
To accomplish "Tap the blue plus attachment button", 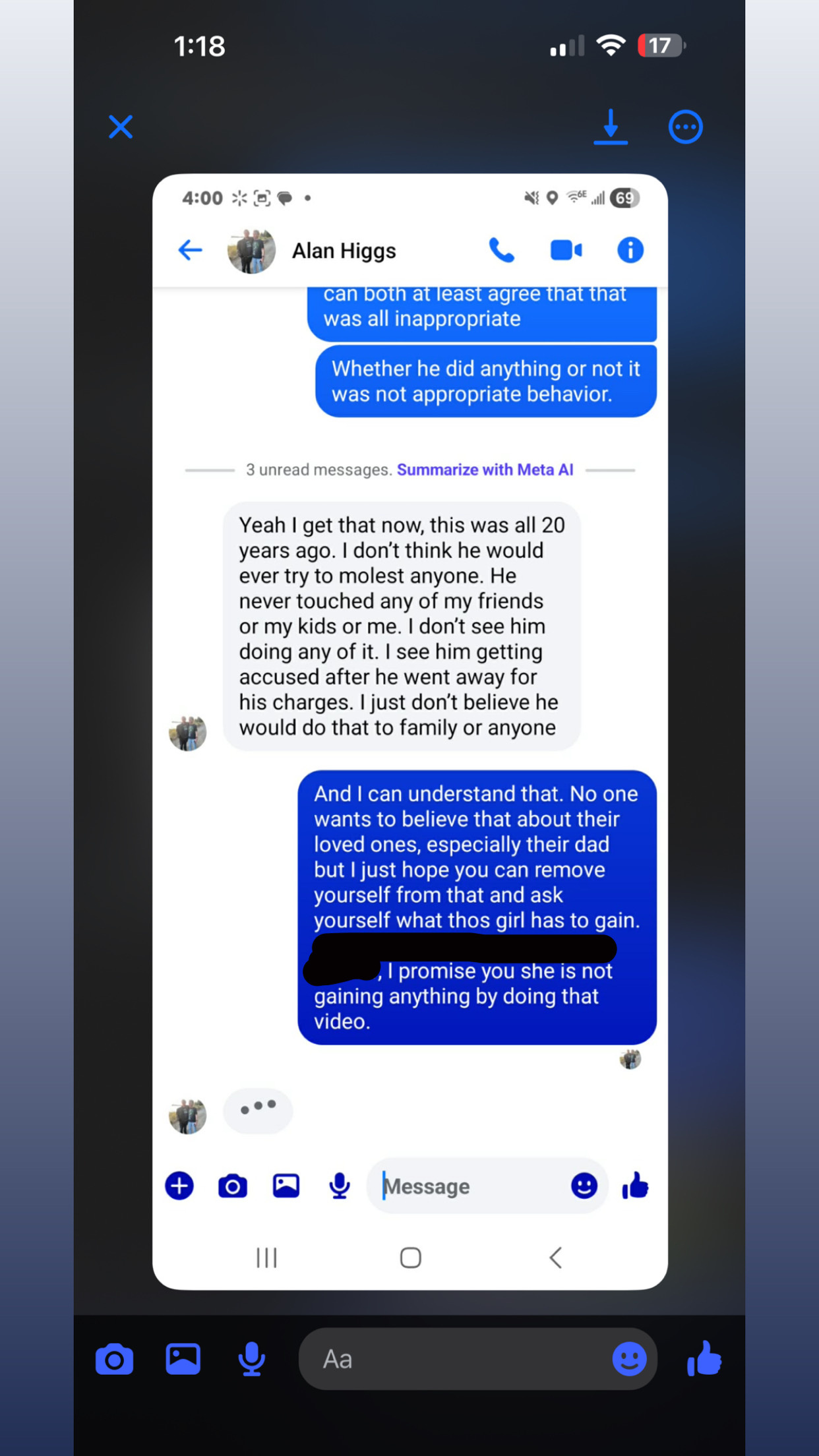I will [x=179, y=1186].
